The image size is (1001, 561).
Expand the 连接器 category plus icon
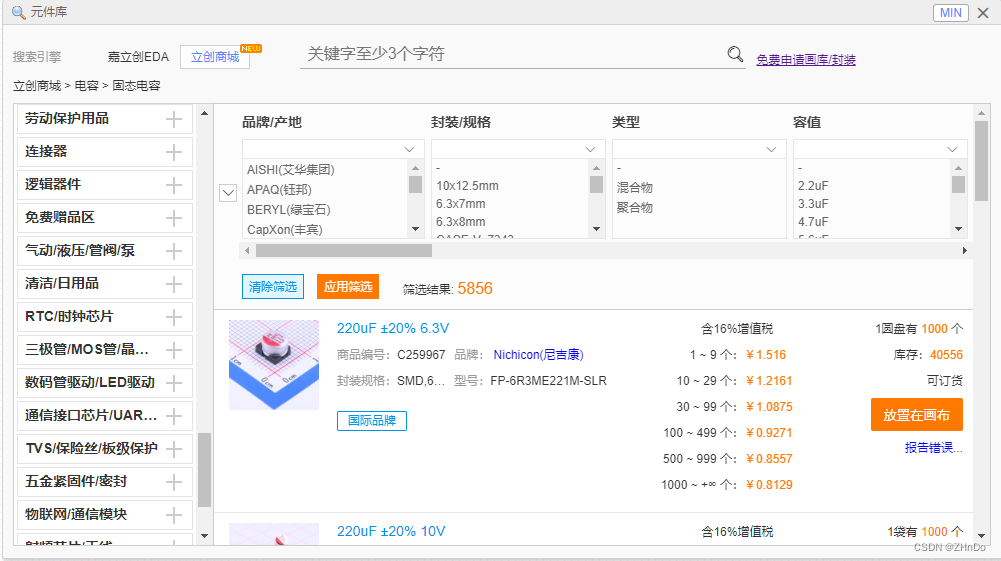[x=174, y=153]
